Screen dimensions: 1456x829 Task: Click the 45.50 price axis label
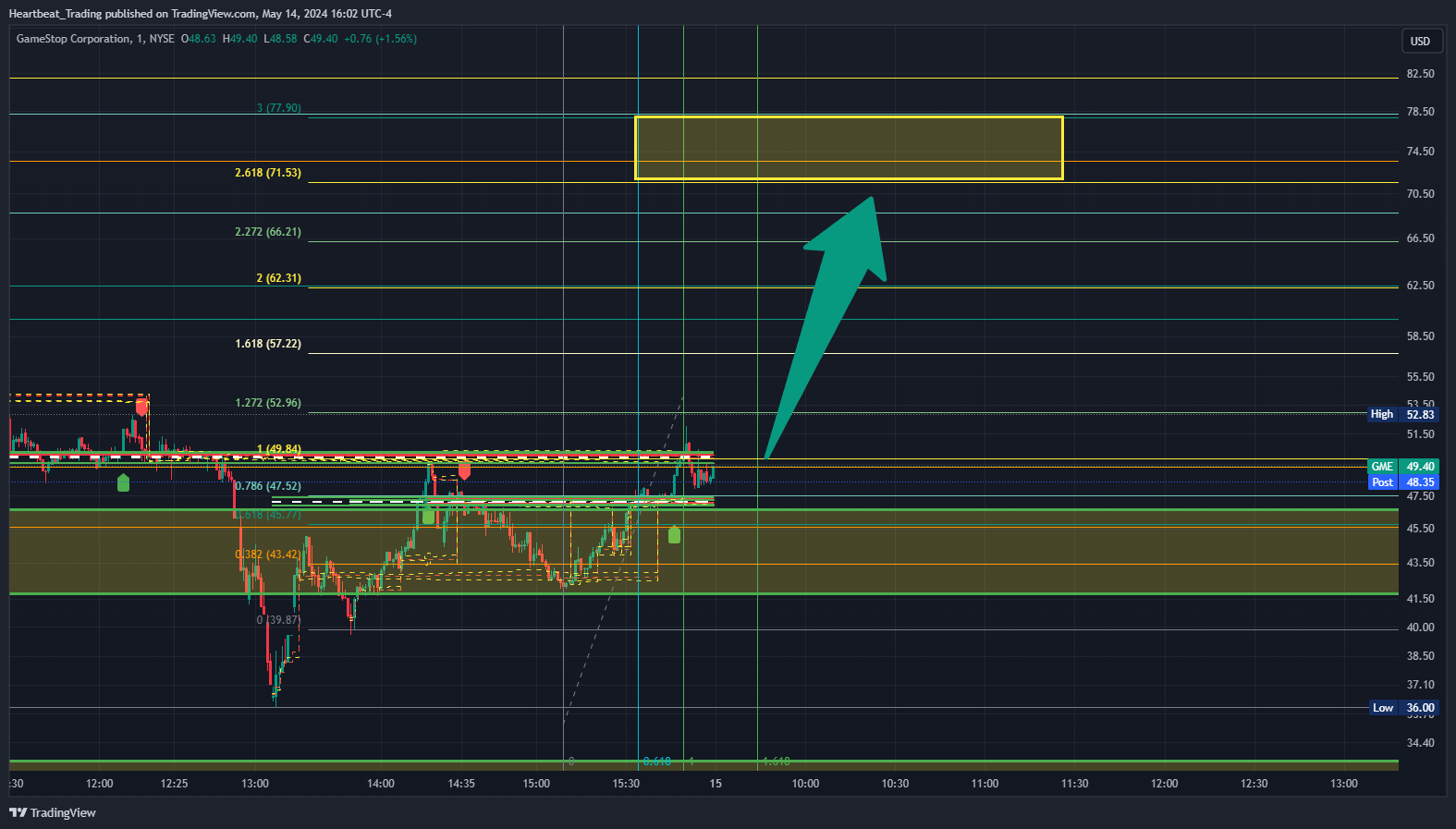coord(1420,529)
